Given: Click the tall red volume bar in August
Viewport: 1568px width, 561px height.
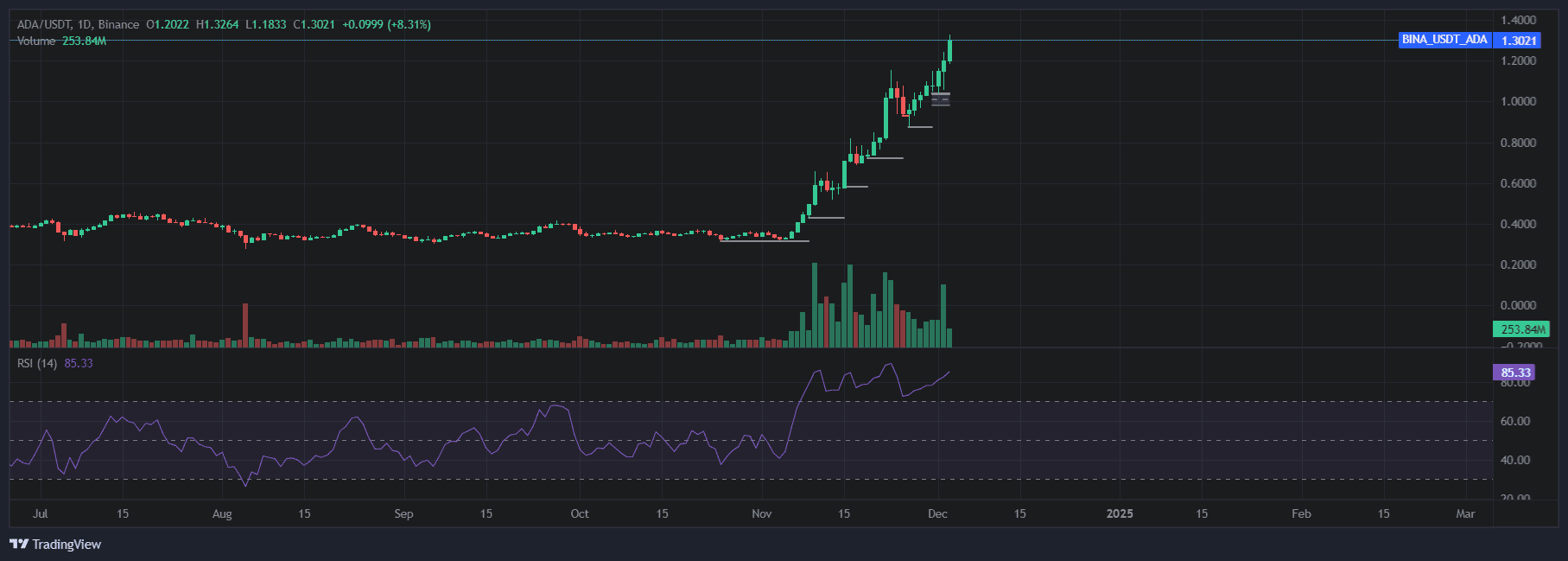Looking at the screenshot, I should (245, 324).
